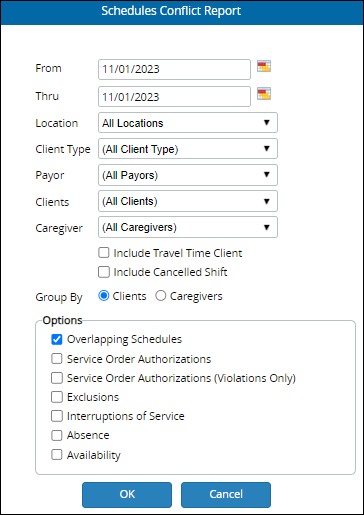Uncheck Overlapping Schedules option
The height and width of the screenshot is (515, 364).
pyautogui.click(x=57, y=339)
